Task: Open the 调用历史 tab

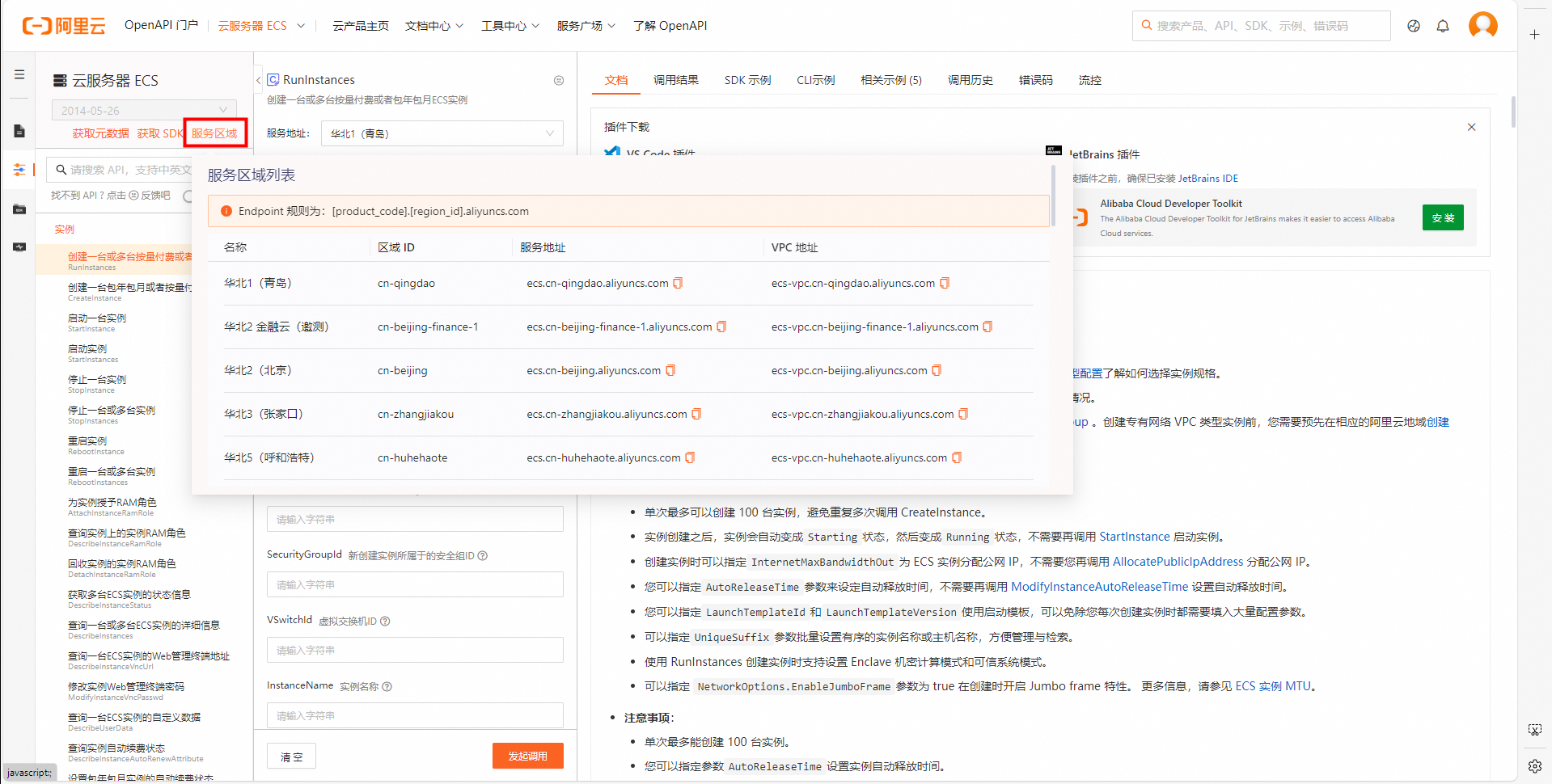Action: click(x=971, y=80)
